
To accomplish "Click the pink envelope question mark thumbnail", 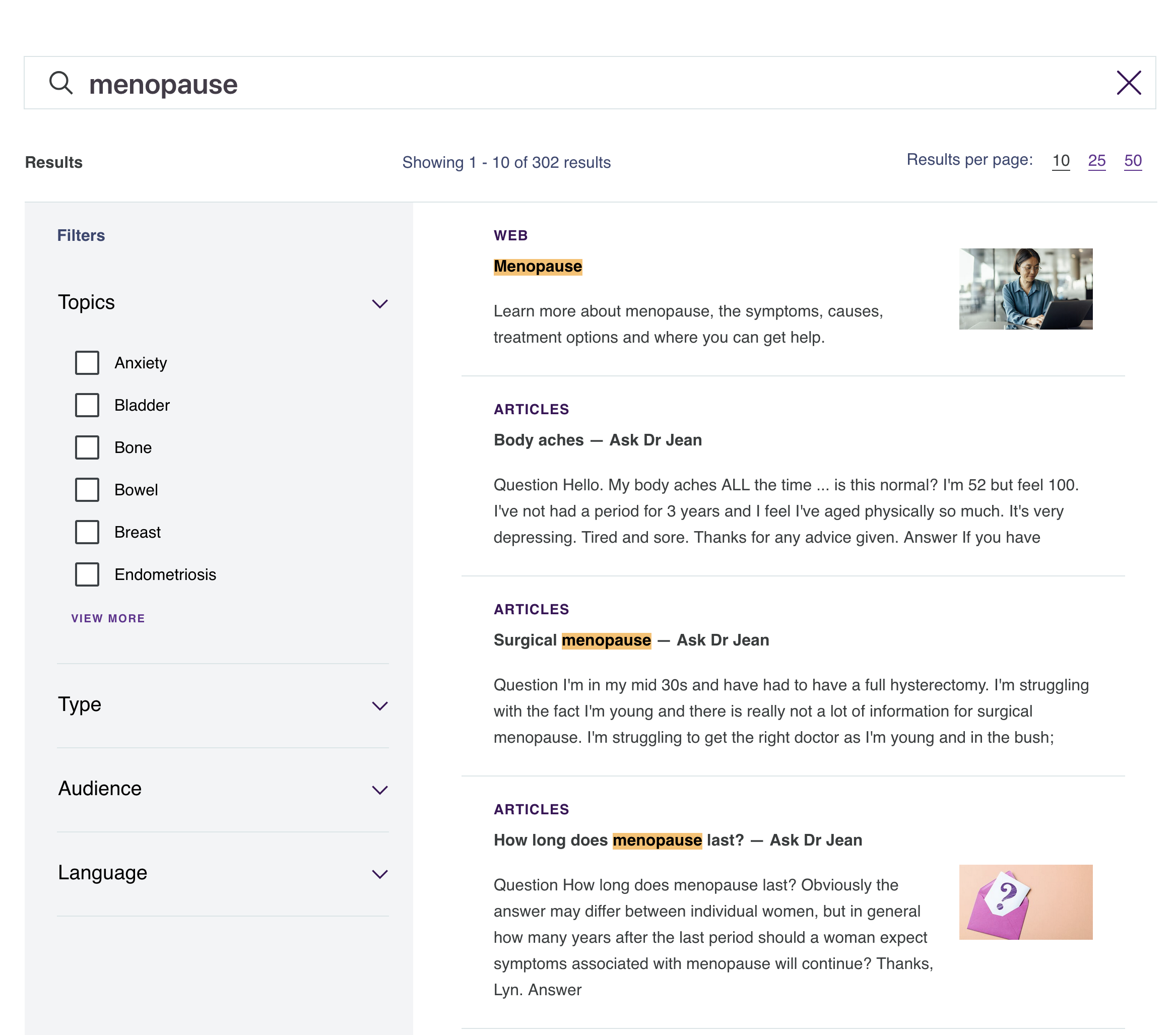I will tap(1025, 902).
